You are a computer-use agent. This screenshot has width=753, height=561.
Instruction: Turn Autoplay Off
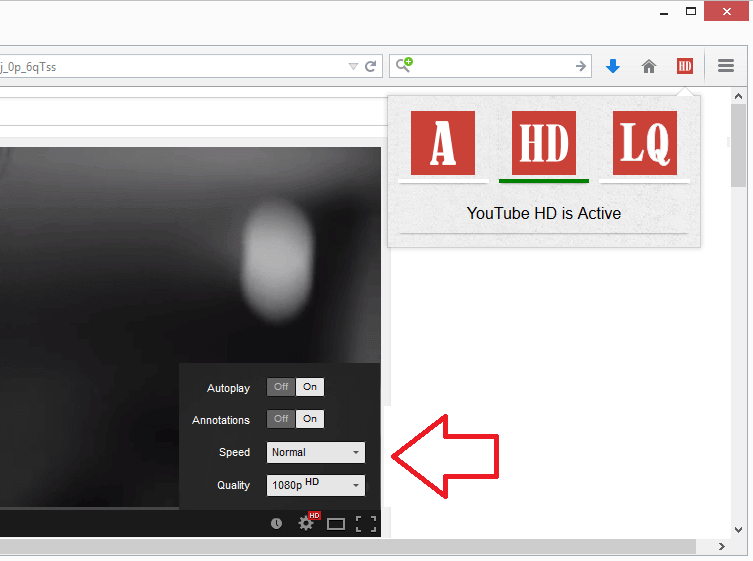(281, 387)
